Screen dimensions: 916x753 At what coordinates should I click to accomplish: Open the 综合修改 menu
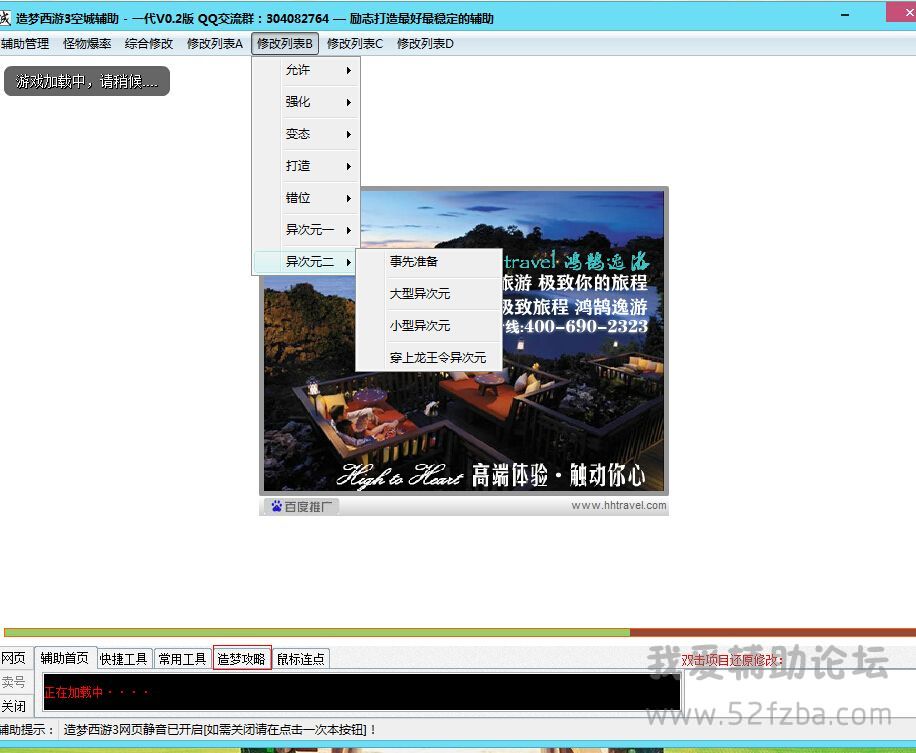[149, 43]
